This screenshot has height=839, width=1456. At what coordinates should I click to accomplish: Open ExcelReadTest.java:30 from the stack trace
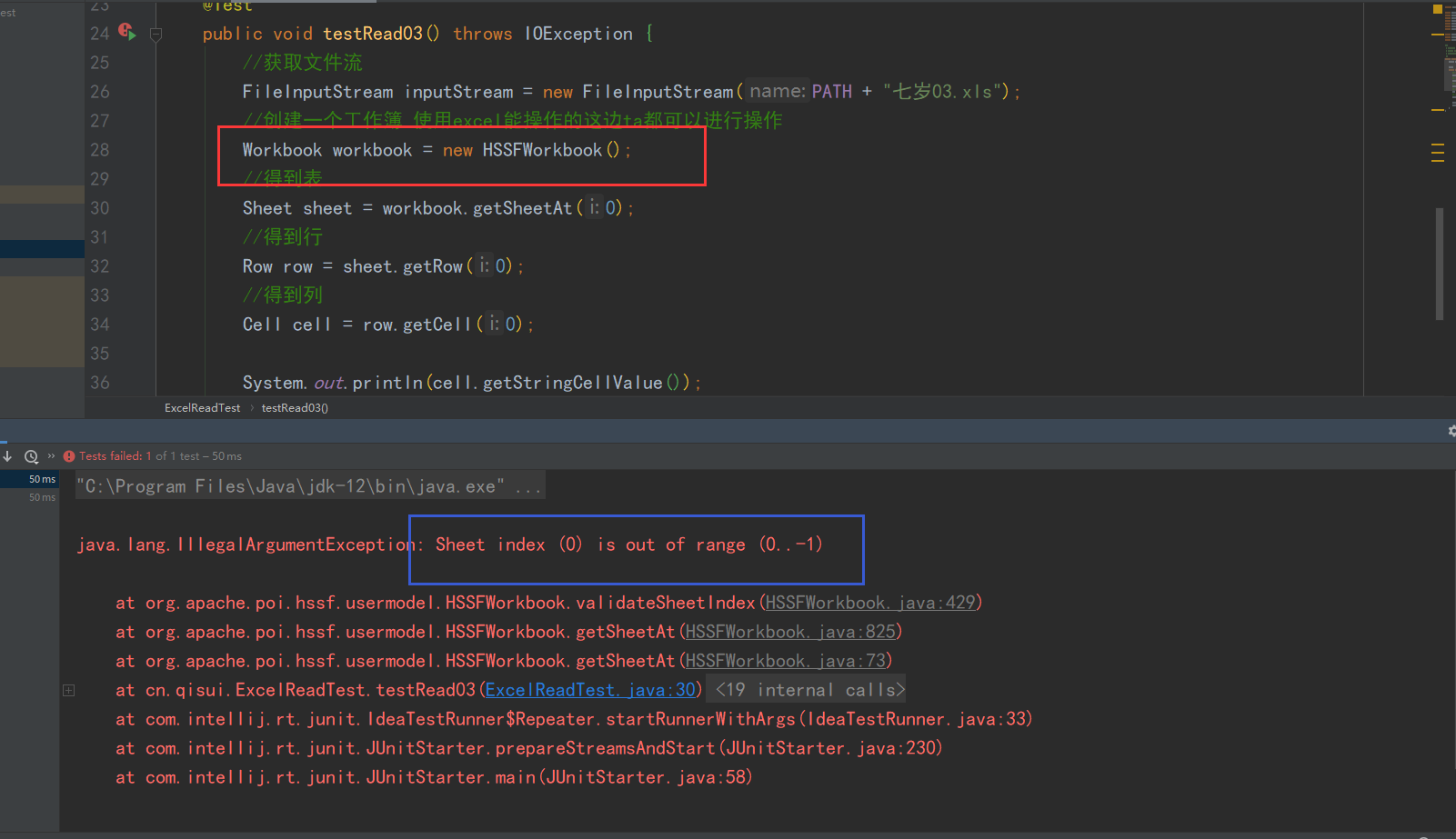(x=590, y=689)
